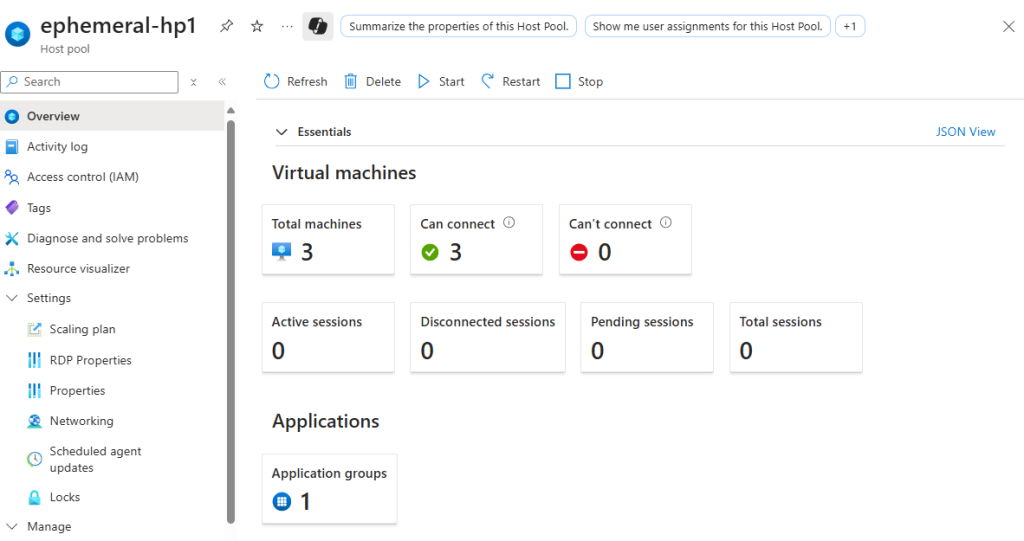This screenshot has height=541, width=1024.
Task: Mark host pool as favorite star
Action: (x=257, y=26)
